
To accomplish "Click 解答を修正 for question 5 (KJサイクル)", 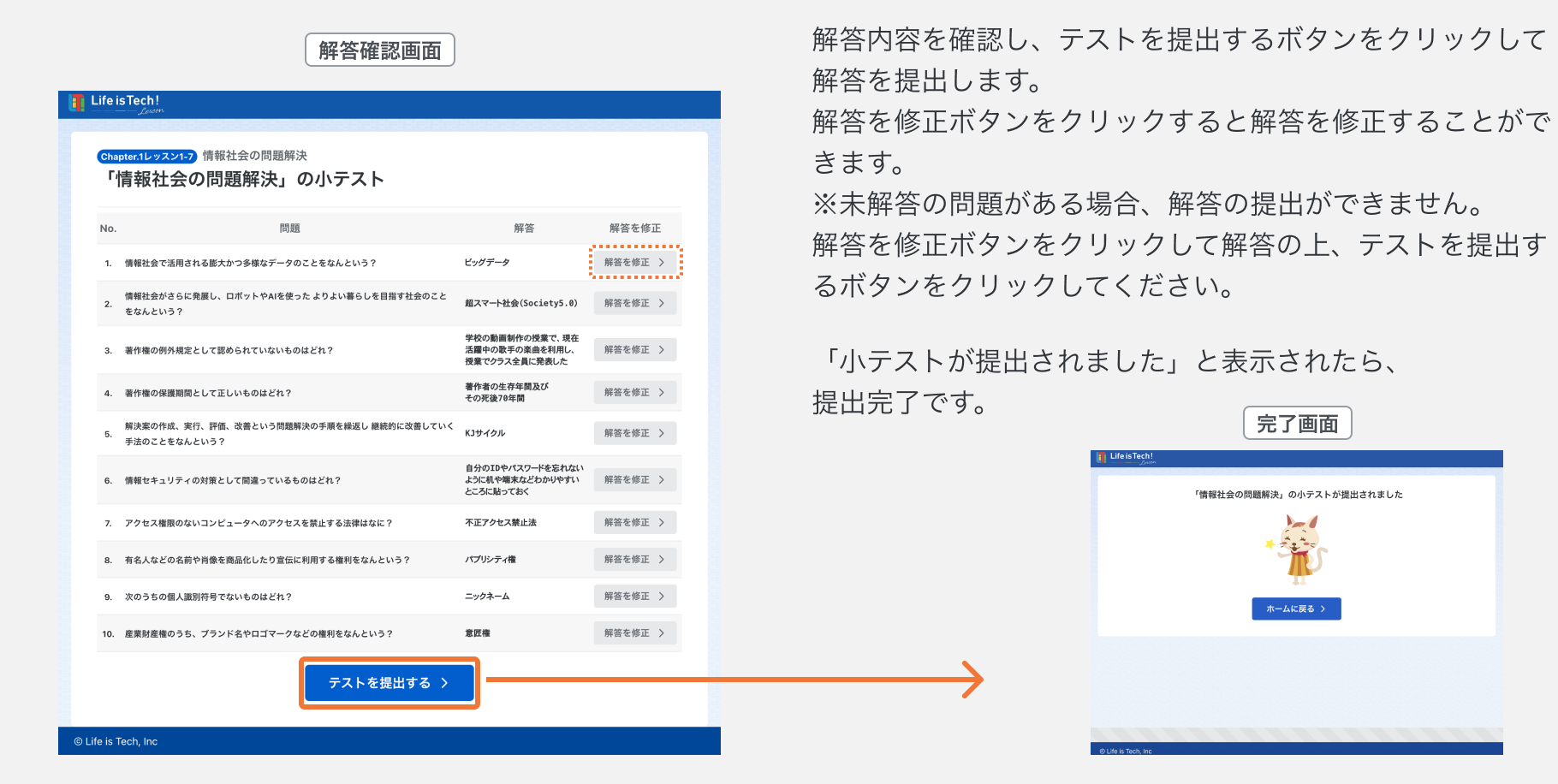I will tap(635, 433).
